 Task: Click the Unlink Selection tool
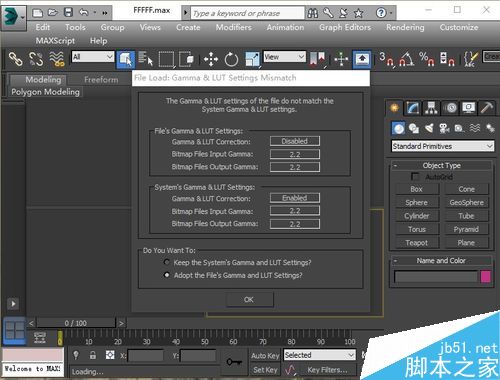tap(36, 59)
